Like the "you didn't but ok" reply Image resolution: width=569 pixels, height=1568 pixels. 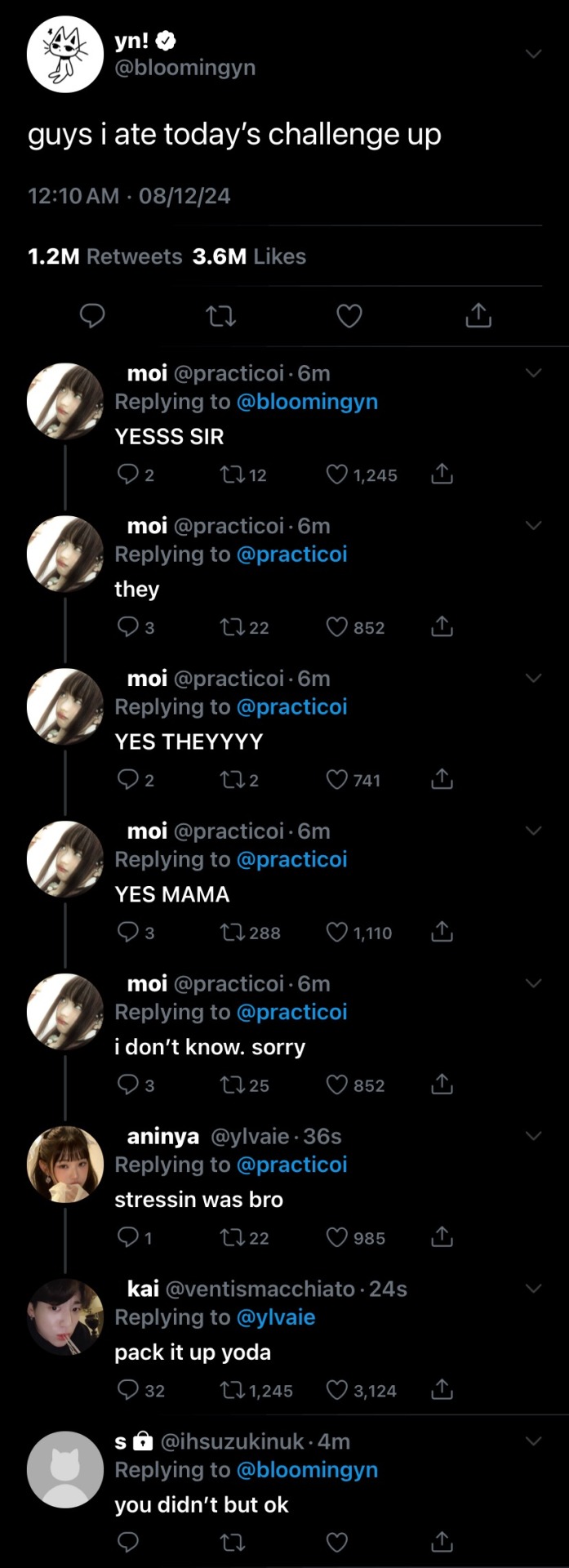[337, 1542]
